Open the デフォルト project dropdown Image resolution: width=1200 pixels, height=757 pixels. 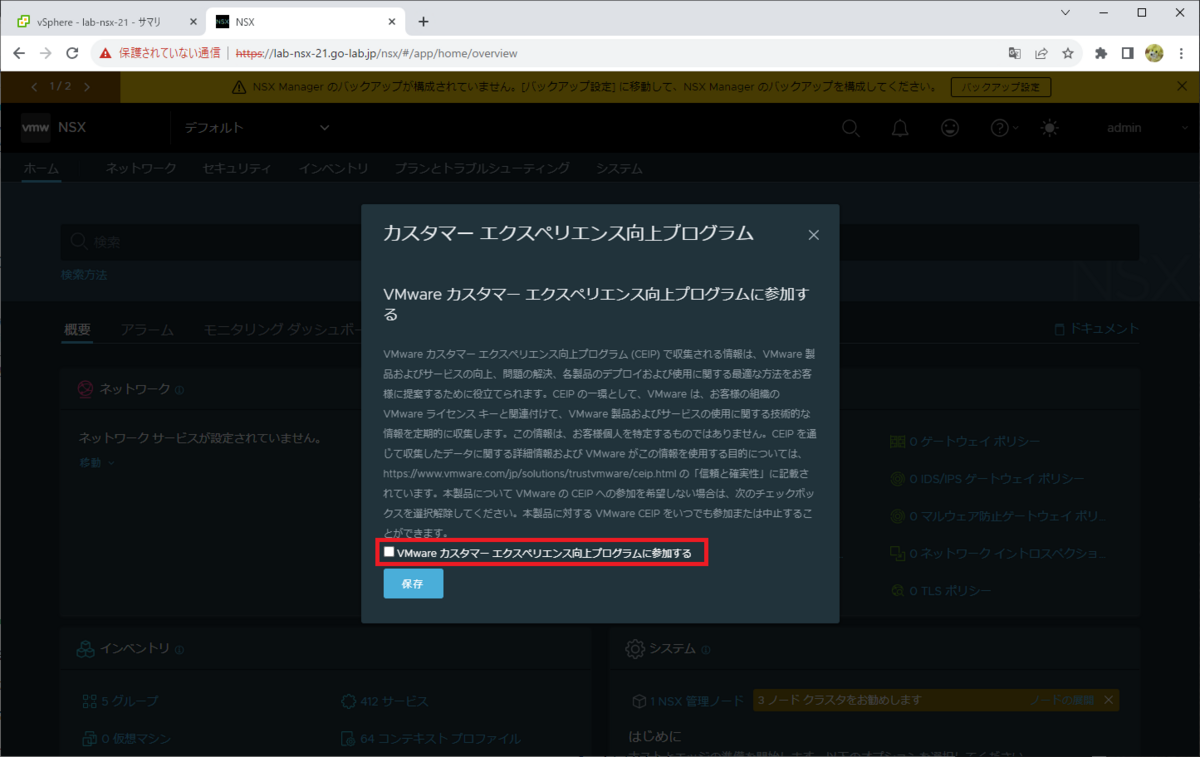tap(257, 128)
